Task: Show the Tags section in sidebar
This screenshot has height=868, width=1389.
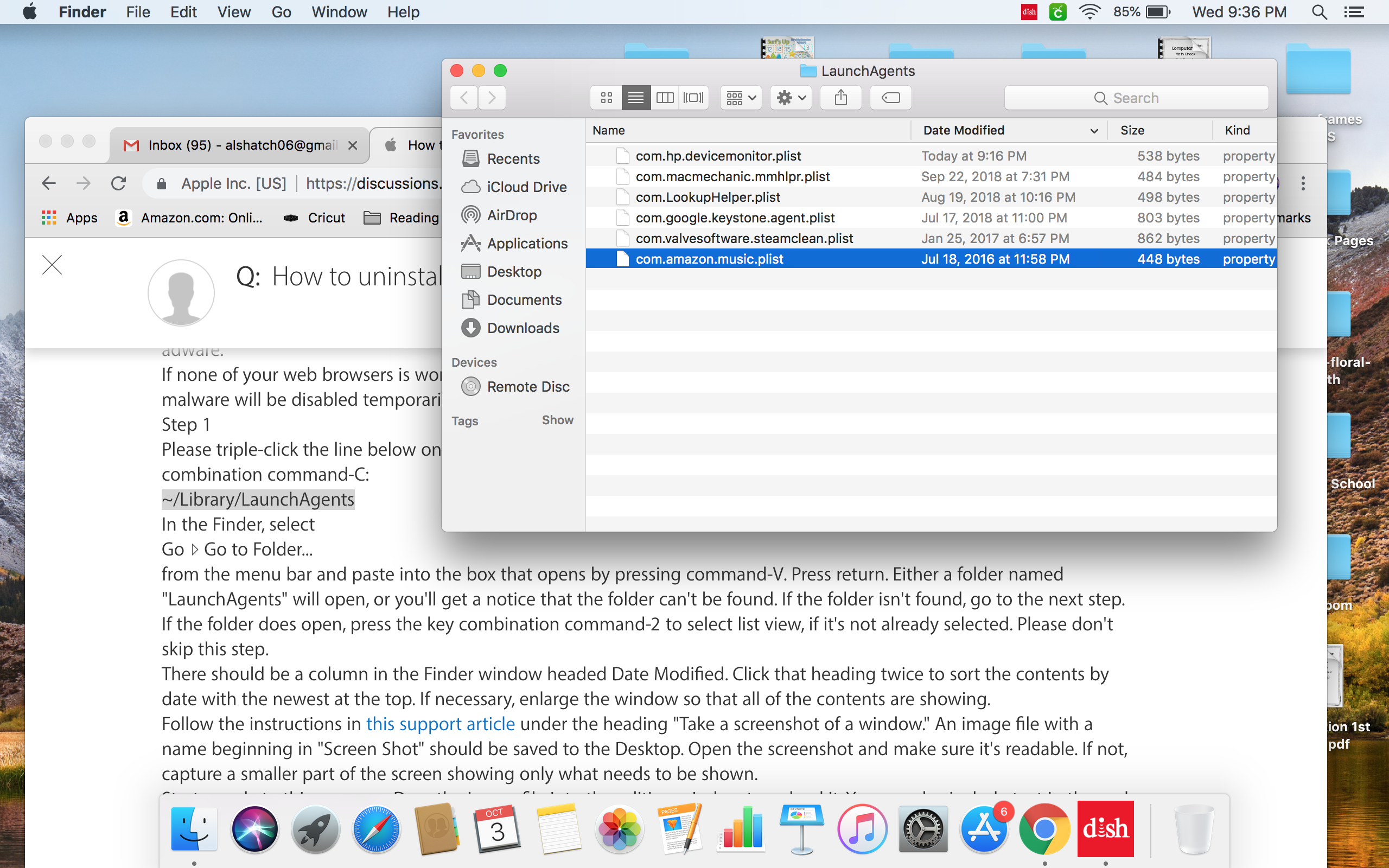Action: [x=557, y=420]
